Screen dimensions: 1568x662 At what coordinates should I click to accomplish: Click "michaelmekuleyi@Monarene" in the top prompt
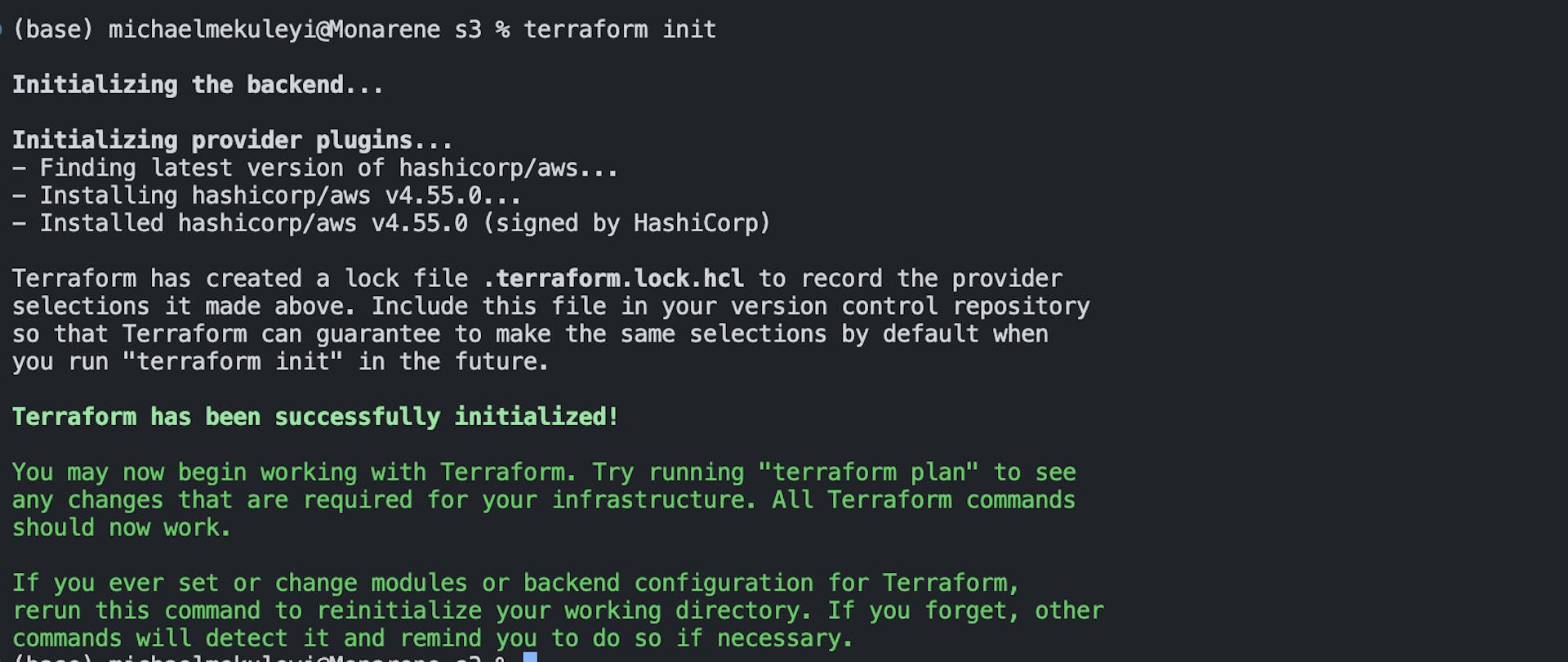[x=274, y=30]
